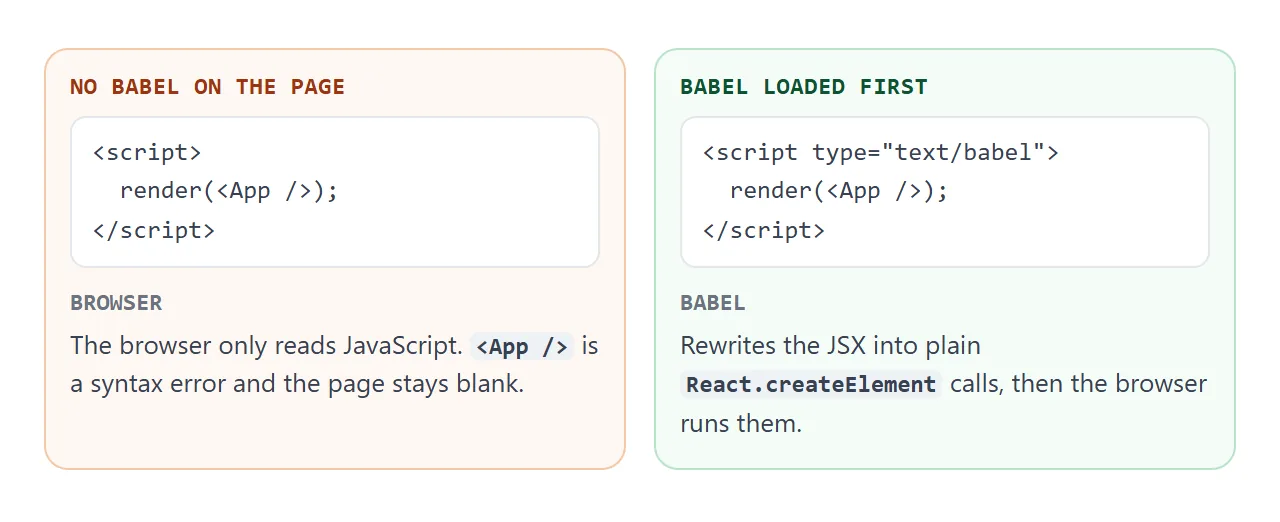Screen dimensions: 1280x522
Task: Click the text 'a syntax error and the page stays blank.'
Action: (x=297, y=384)
